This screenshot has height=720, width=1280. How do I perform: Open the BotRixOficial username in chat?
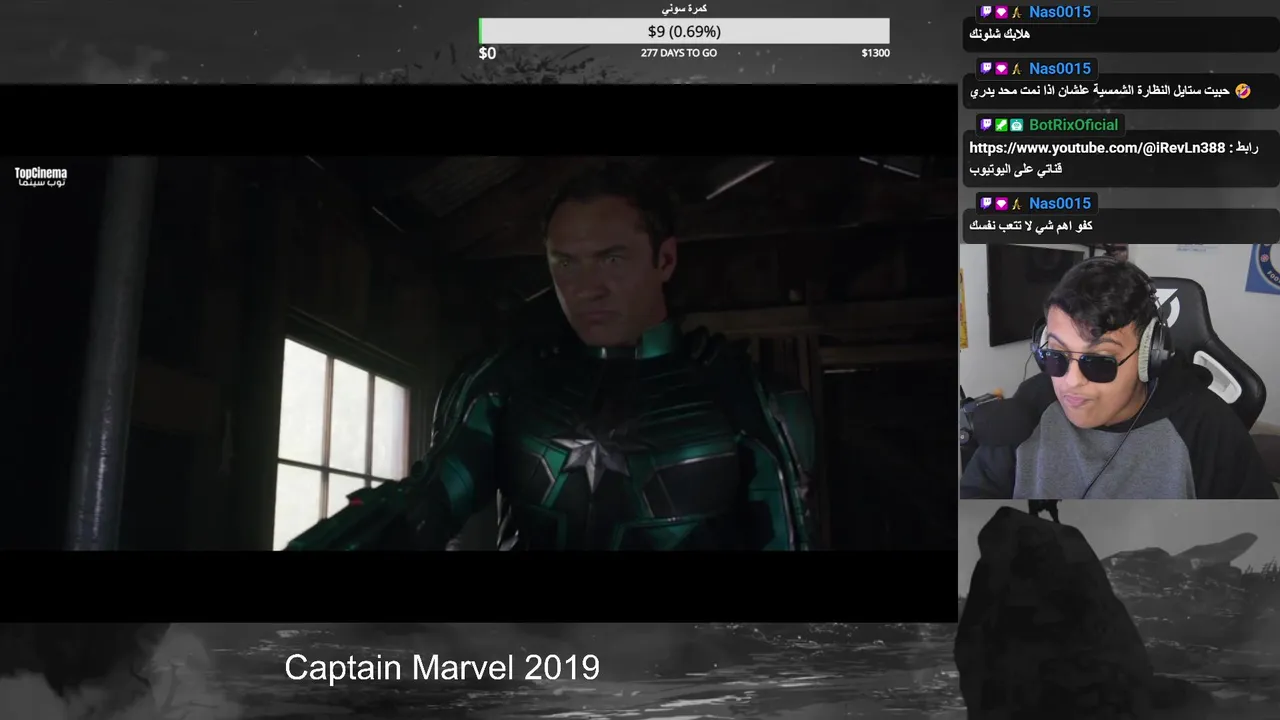coord(1074,125)
